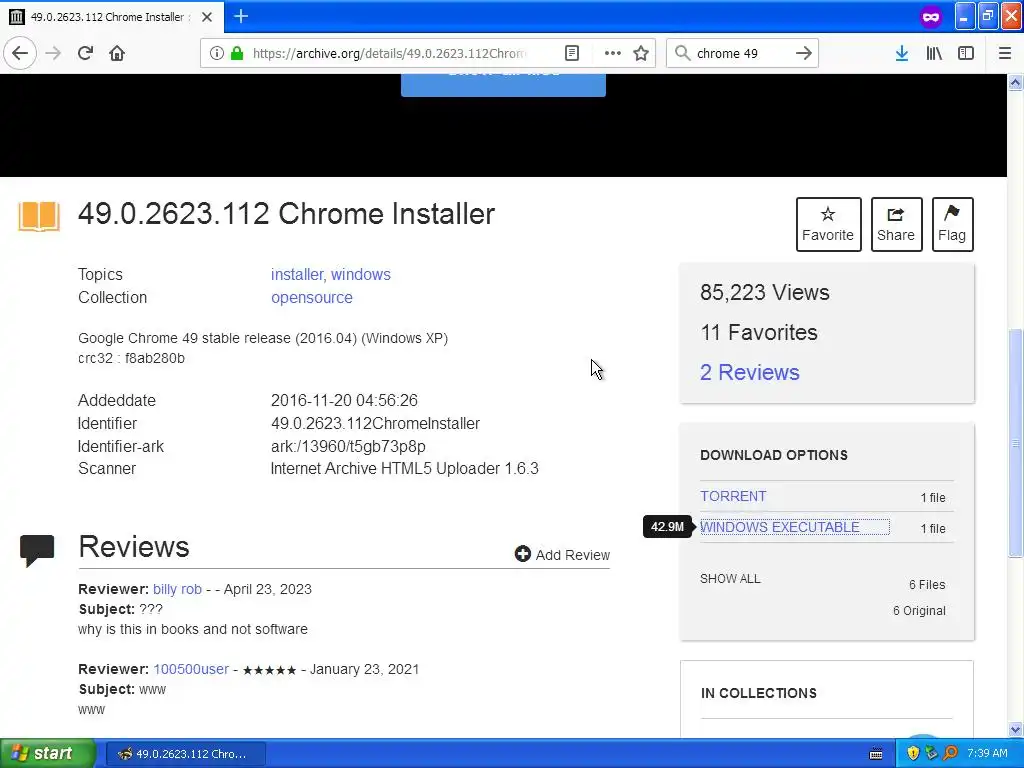1024x768 pixels.
Task: Submit search with the arrow button
Action: 804,53
